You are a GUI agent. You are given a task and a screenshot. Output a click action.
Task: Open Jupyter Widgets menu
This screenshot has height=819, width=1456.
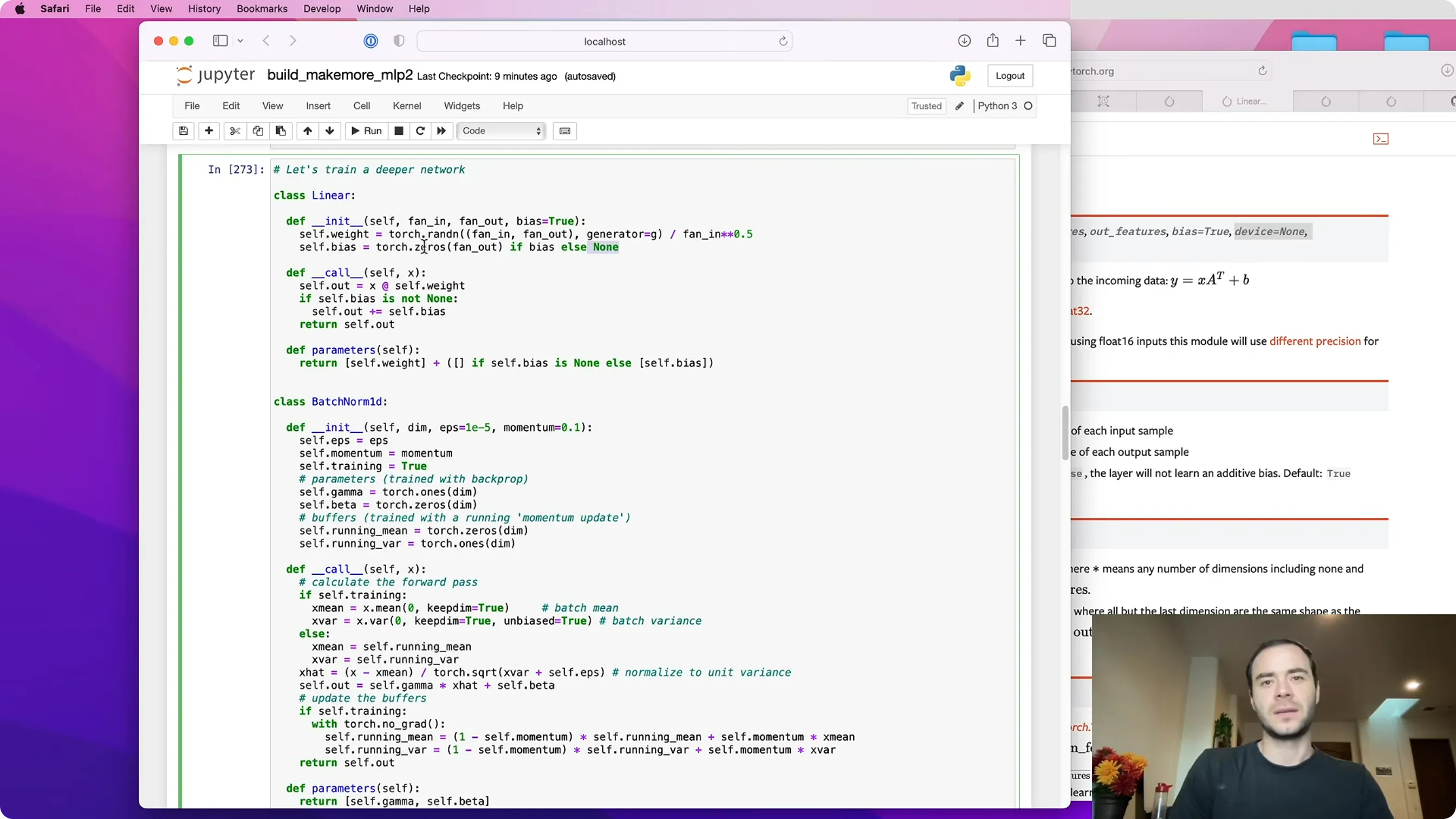pos(462,106)
